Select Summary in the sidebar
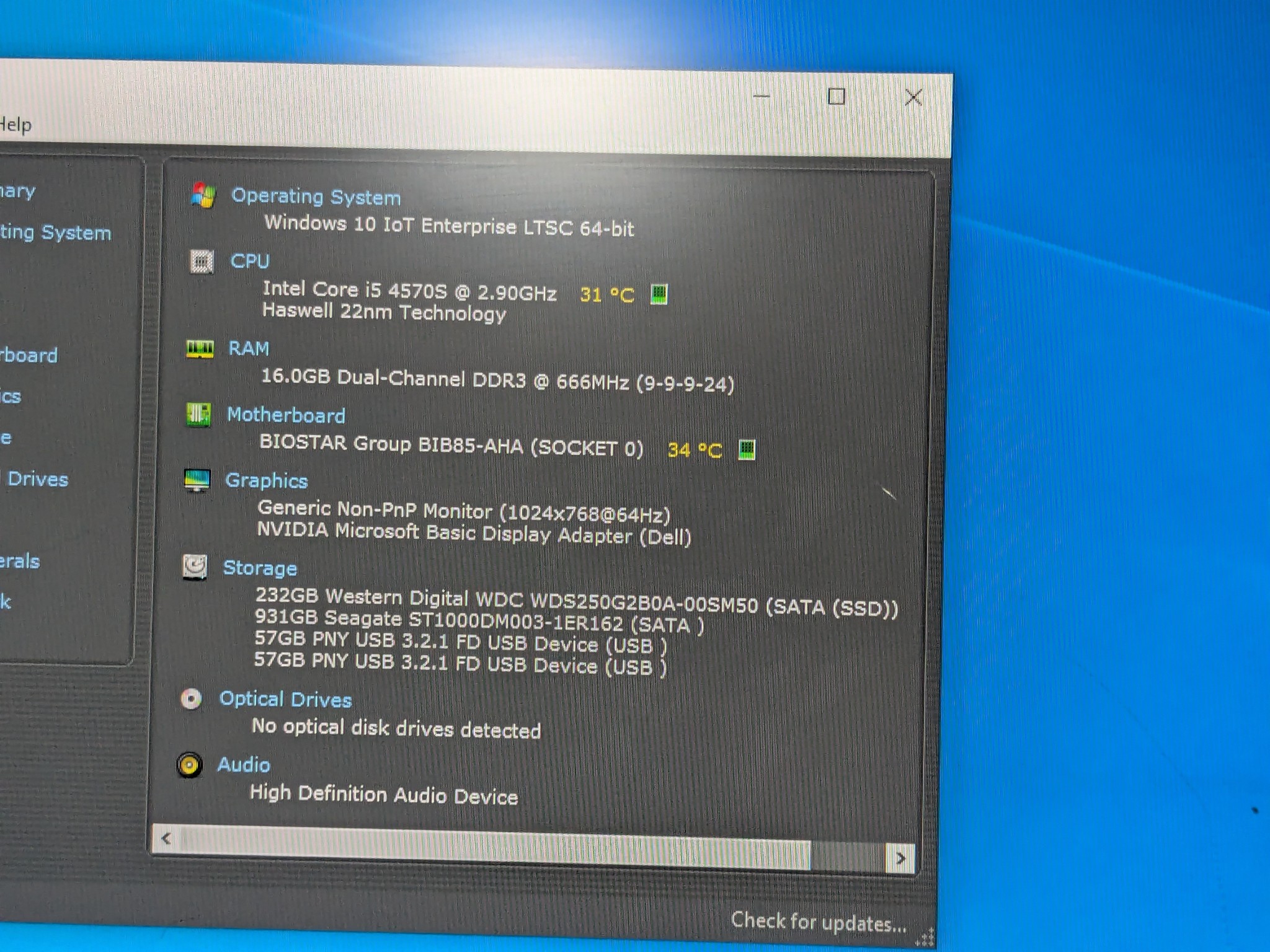The width and height of the screenshot is (1270, 952). coord(17,192)
